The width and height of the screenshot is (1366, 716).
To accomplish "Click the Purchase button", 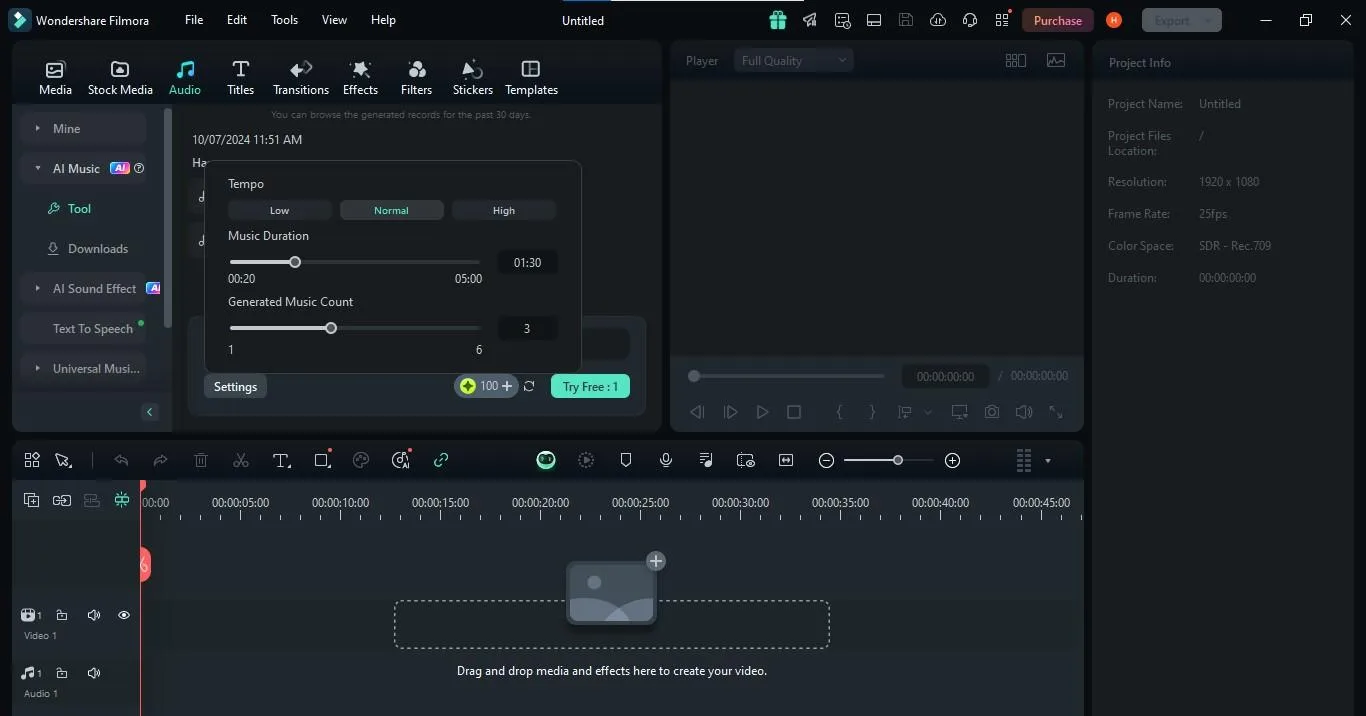I will 1057,20.
